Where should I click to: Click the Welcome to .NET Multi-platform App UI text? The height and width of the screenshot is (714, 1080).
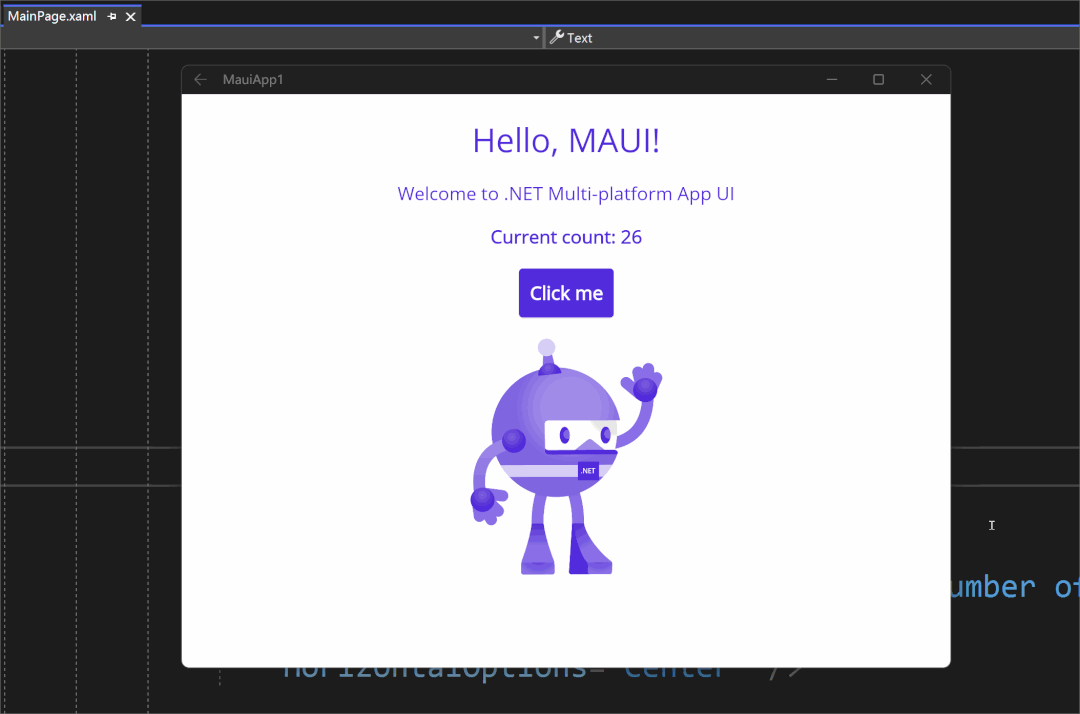click(x=566, y=193)
